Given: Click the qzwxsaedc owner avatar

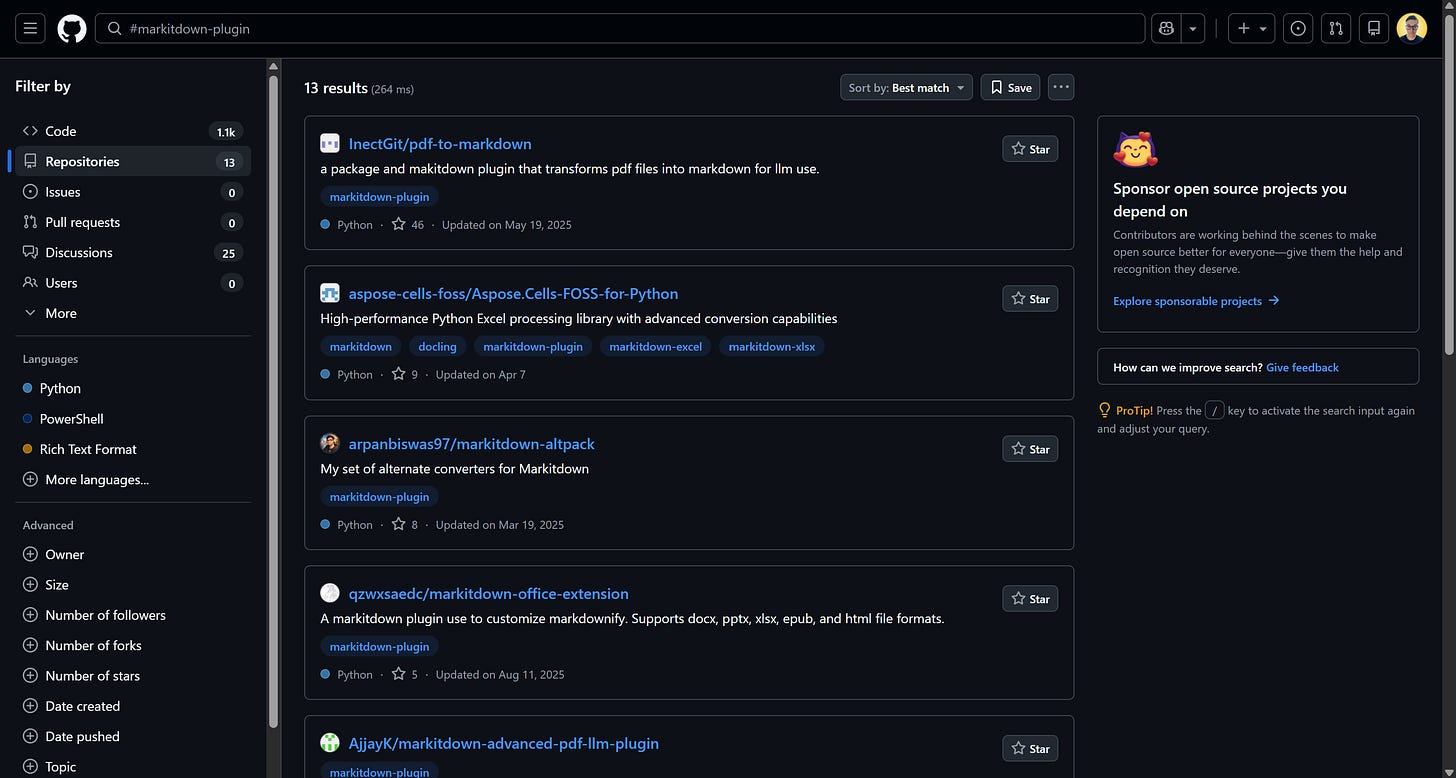Looking at the screenshot, I should 330,593.
